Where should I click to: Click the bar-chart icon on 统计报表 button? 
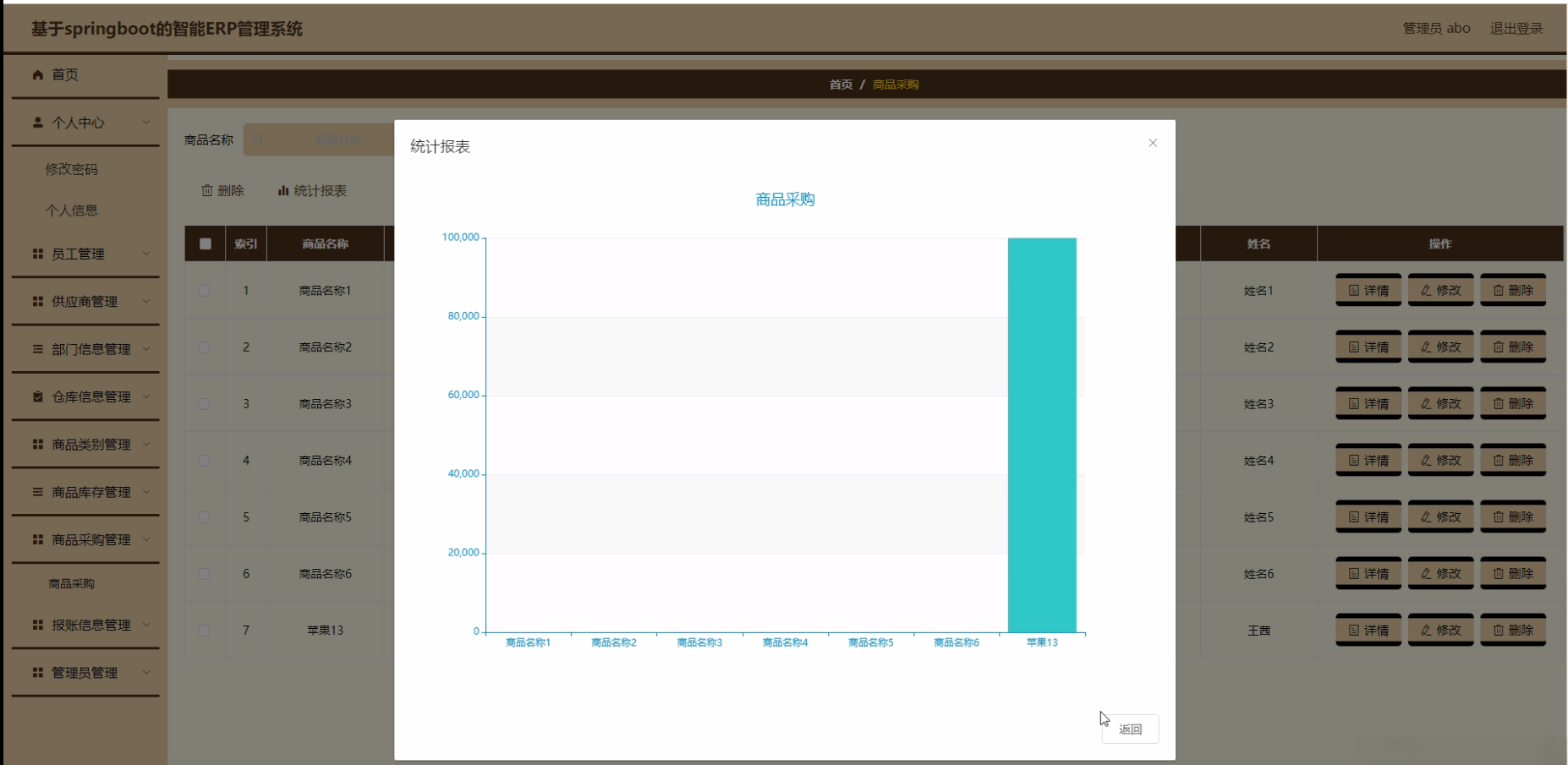pos(282,190)
